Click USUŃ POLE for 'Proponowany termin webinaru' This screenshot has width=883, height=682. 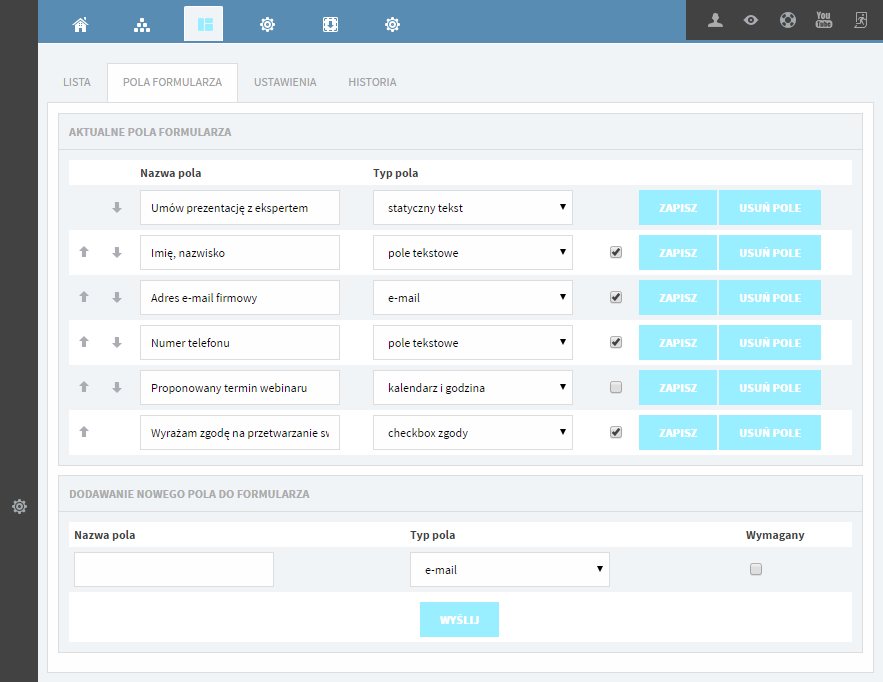pyautogui.click(x=770, y=387)
